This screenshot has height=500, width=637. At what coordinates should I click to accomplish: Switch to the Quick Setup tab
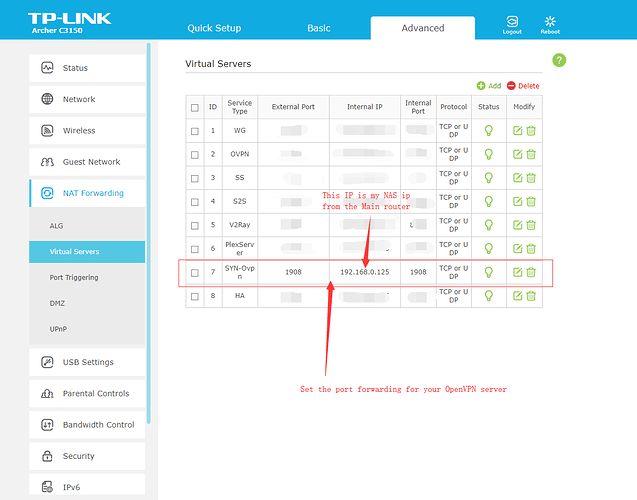[x=214, y=28]
